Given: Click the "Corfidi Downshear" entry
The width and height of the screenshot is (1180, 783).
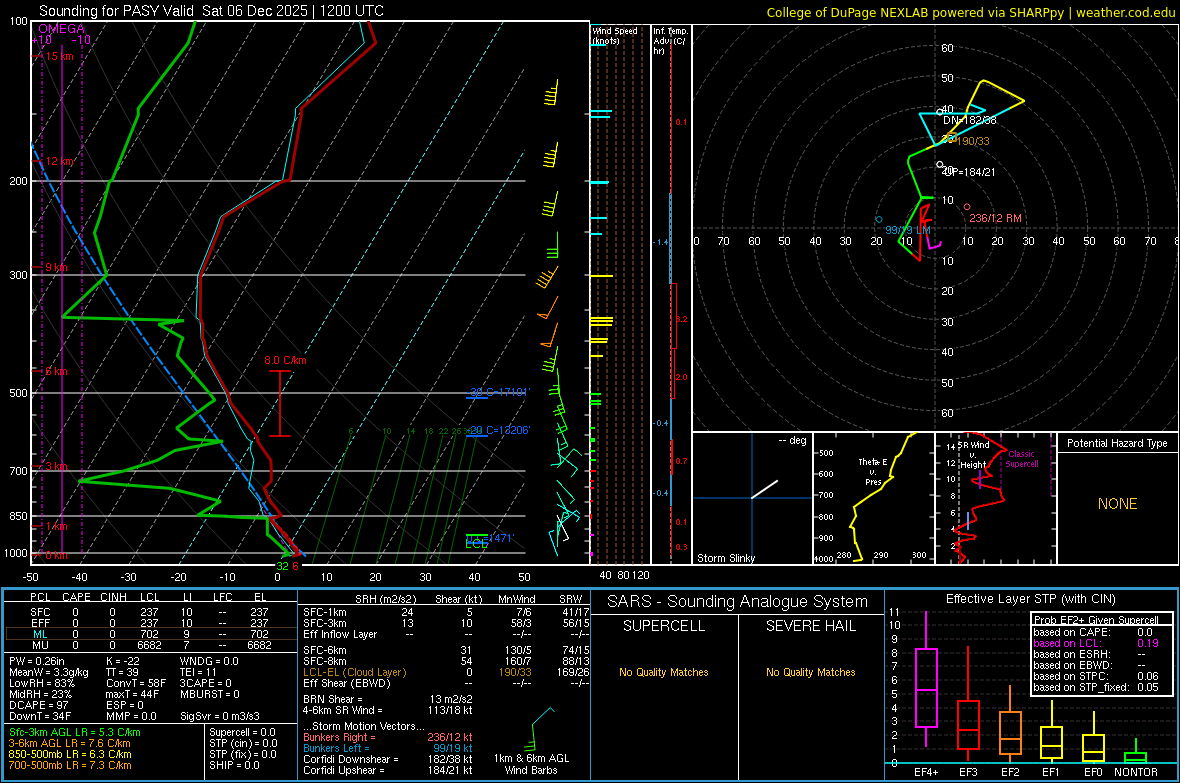Looking at the screenshot, I should click(x=388, y=759).
